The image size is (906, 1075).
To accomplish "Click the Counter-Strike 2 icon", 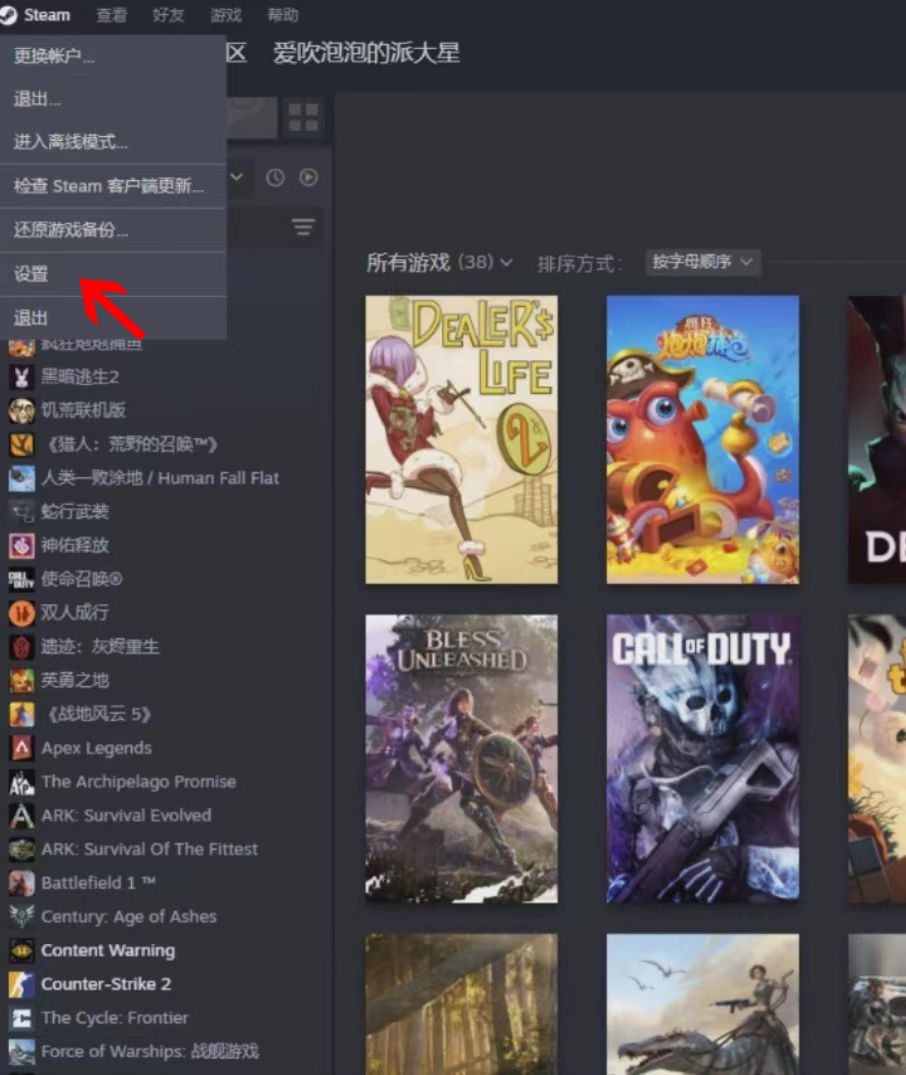I will coord(21,984).
